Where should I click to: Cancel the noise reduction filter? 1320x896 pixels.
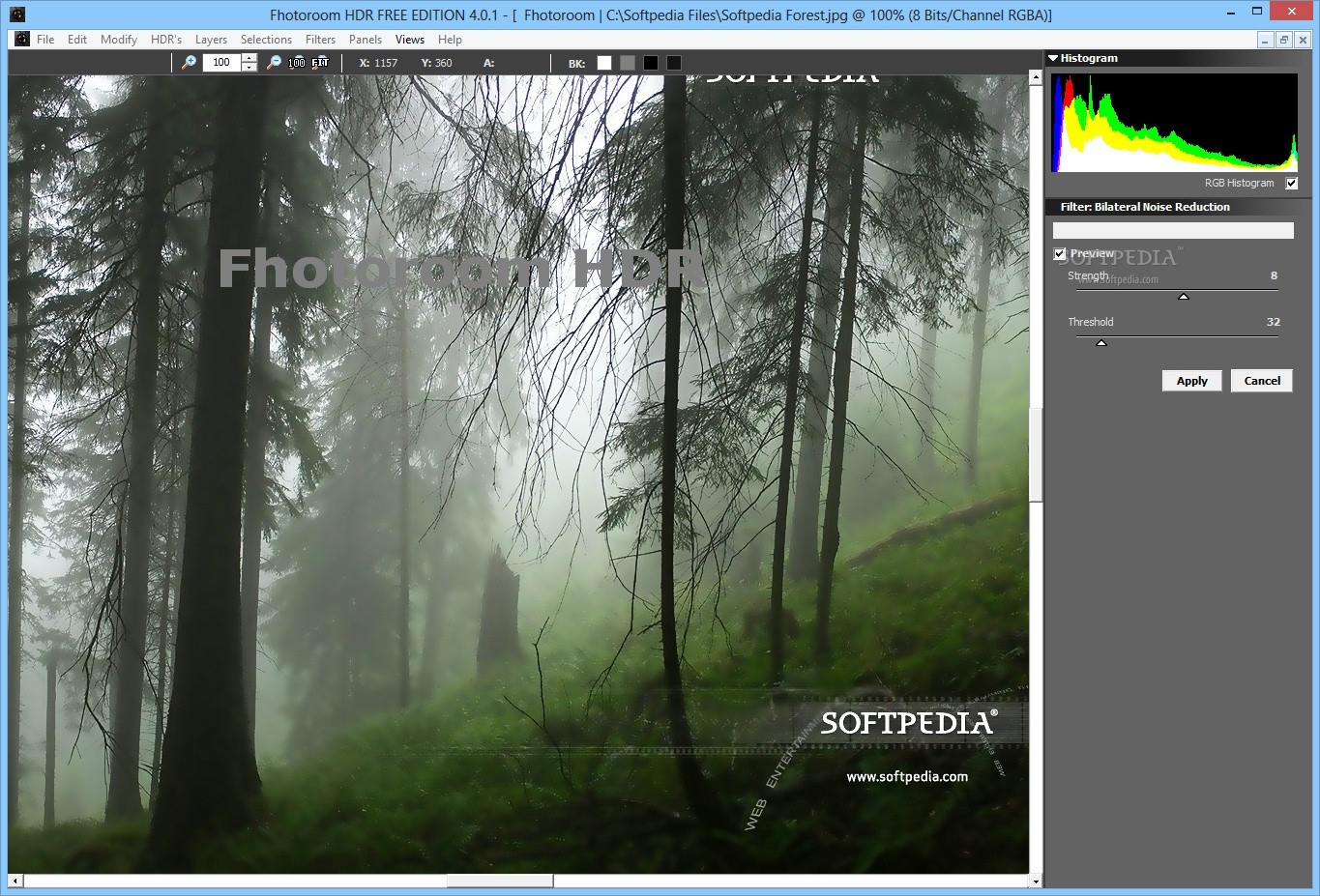point(1262,381)
